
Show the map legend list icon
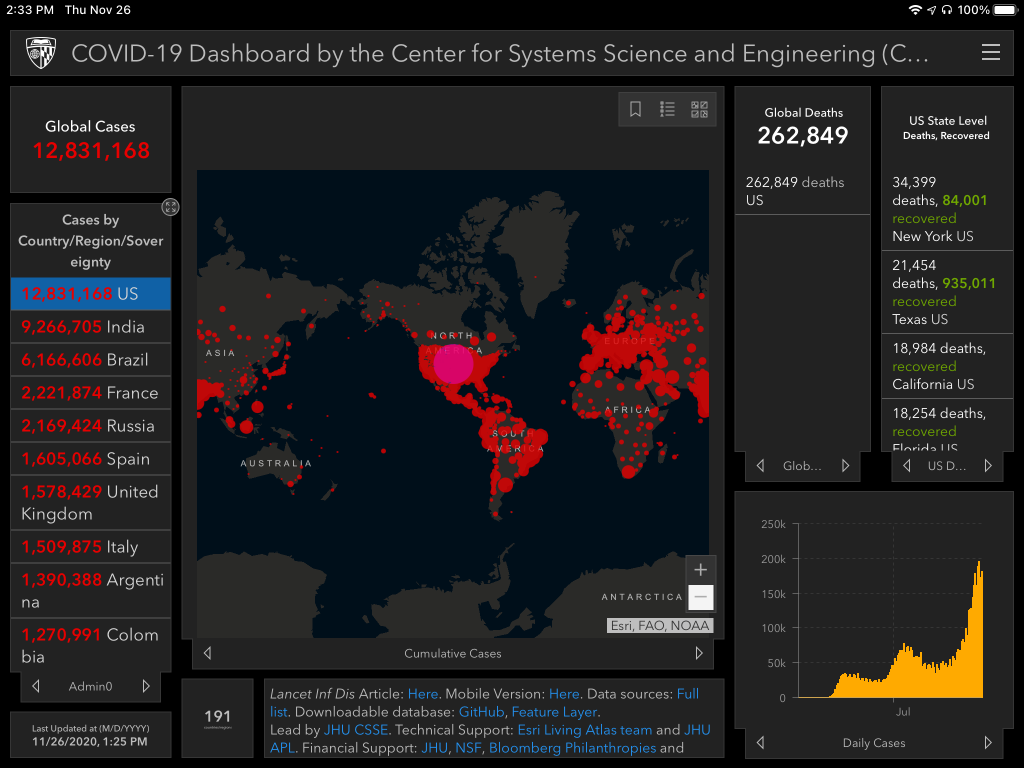(x=667, y=110)
